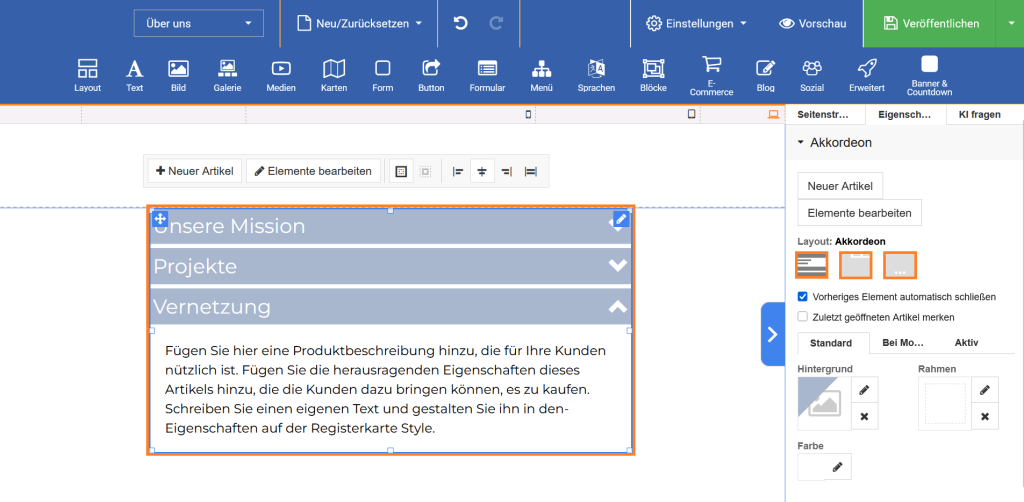Open the Über uns page dropdown
The width and height of the screenshot is (1024, 502).
point(198,23)
